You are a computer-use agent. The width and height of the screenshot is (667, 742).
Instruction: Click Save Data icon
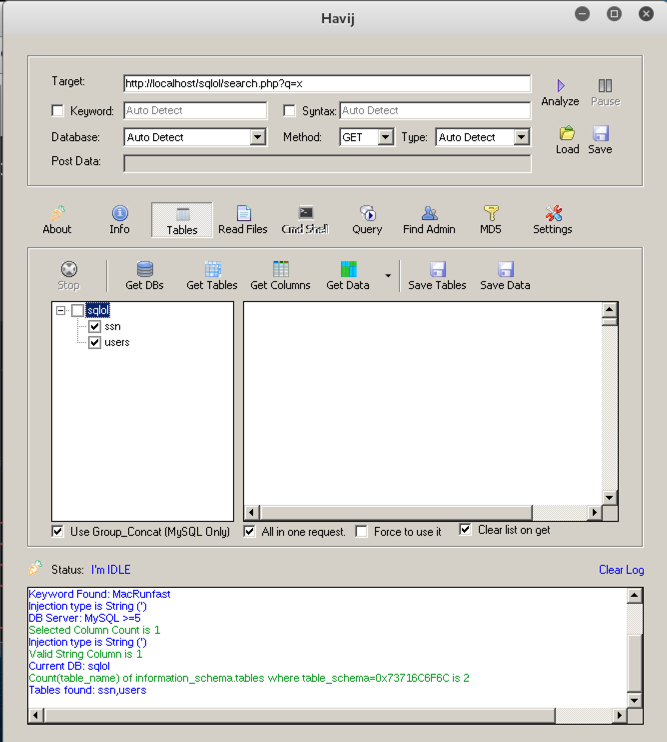click(x=506, y=269)
